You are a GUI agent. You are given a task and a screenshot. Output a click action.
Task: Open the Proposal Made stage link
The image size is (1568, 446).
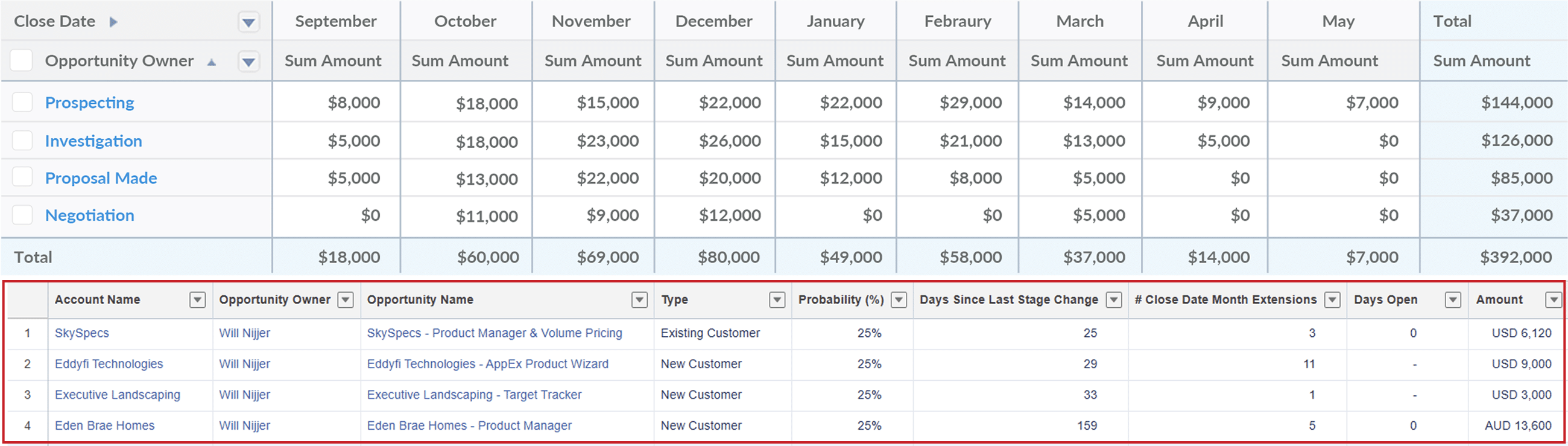pos(101,178)
